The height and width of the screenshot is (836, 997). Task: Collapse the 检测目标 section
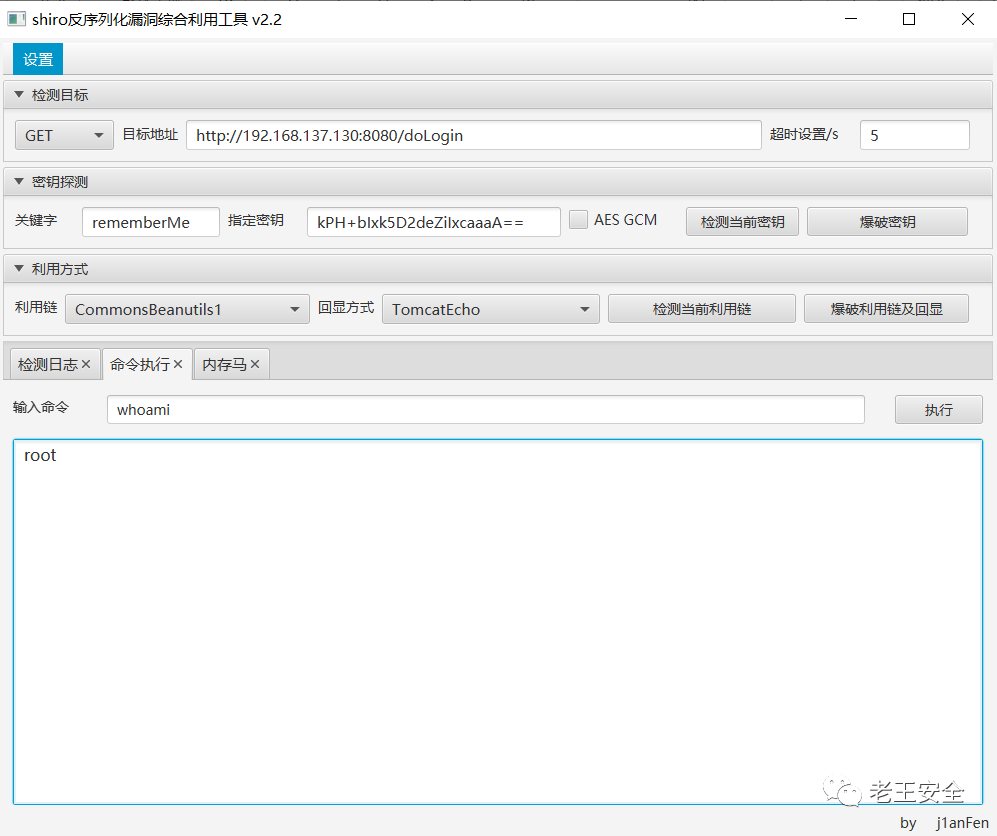tap(19, 95)
